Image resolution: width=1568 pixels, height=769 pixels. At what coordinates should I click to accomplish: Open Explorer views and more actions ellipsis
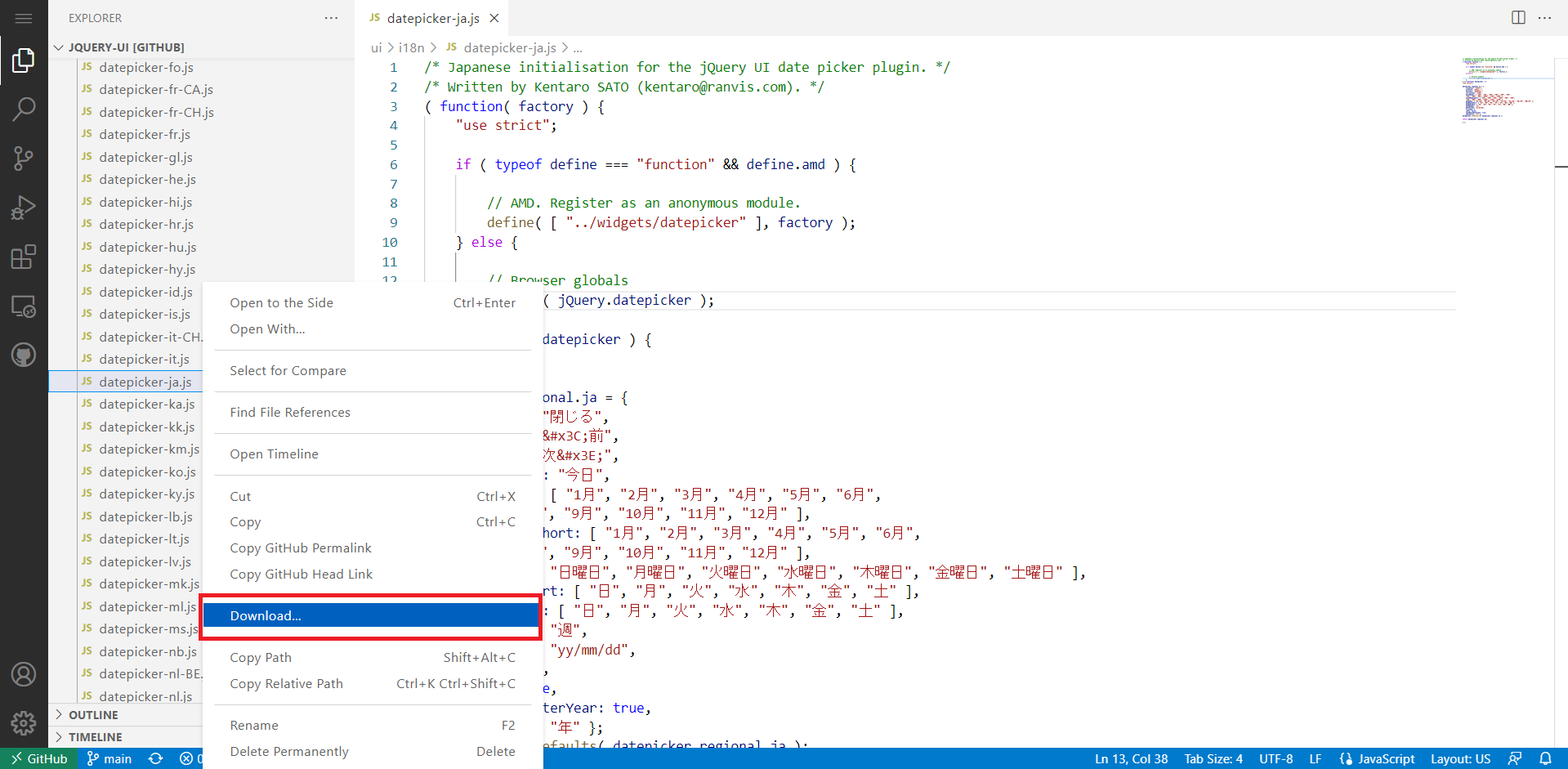tap(331, 18)
